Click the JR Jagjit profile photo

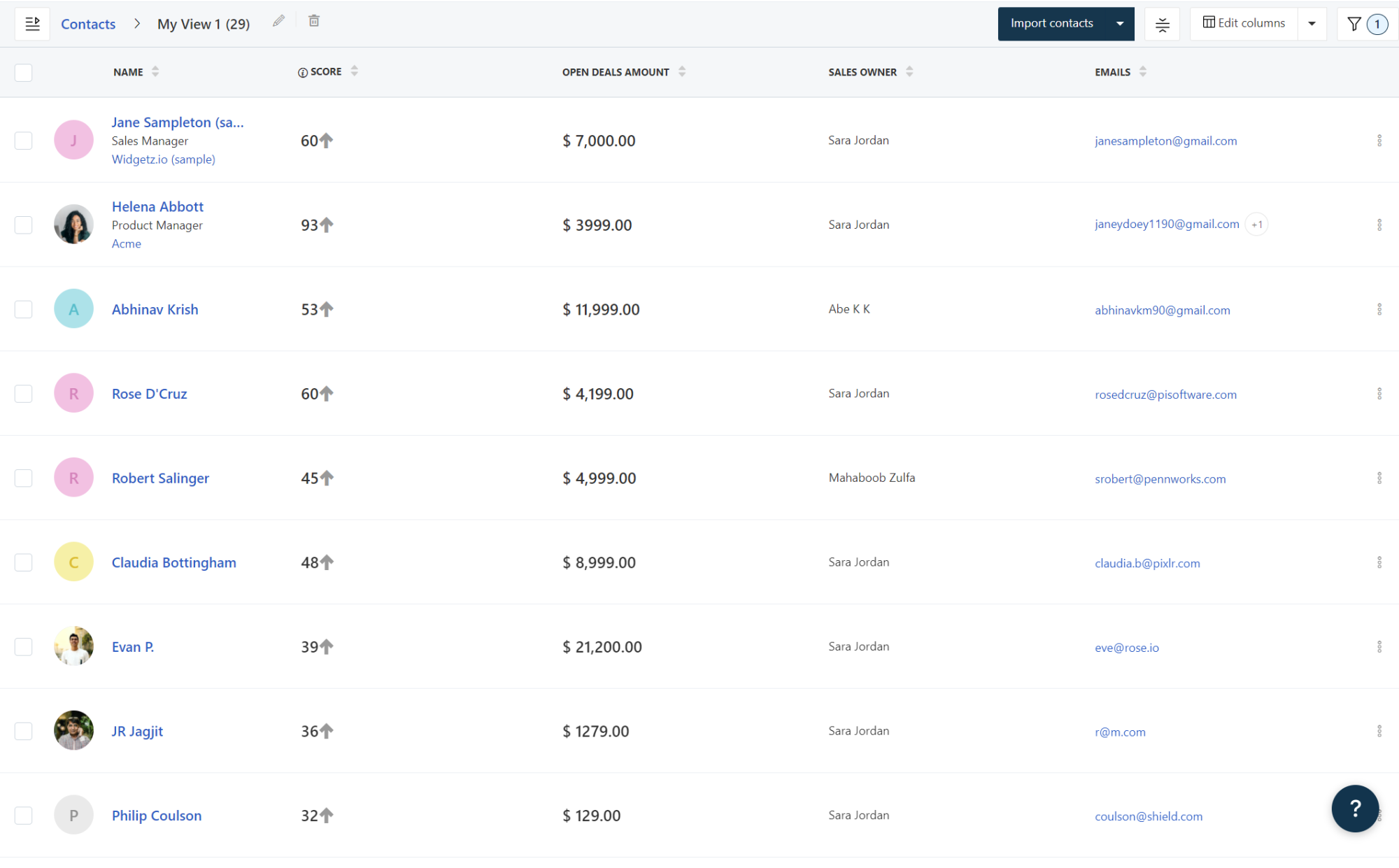coord(73,730)
